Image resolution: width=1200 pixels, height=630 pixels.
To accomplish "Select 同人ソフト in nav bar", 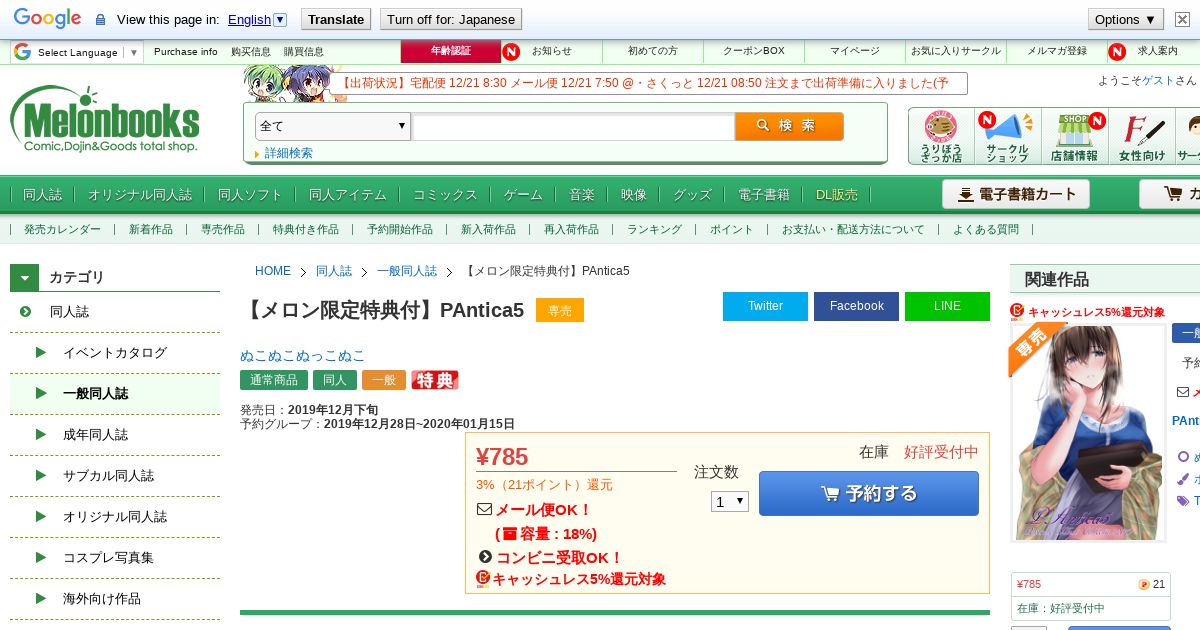I will [250, 195].
